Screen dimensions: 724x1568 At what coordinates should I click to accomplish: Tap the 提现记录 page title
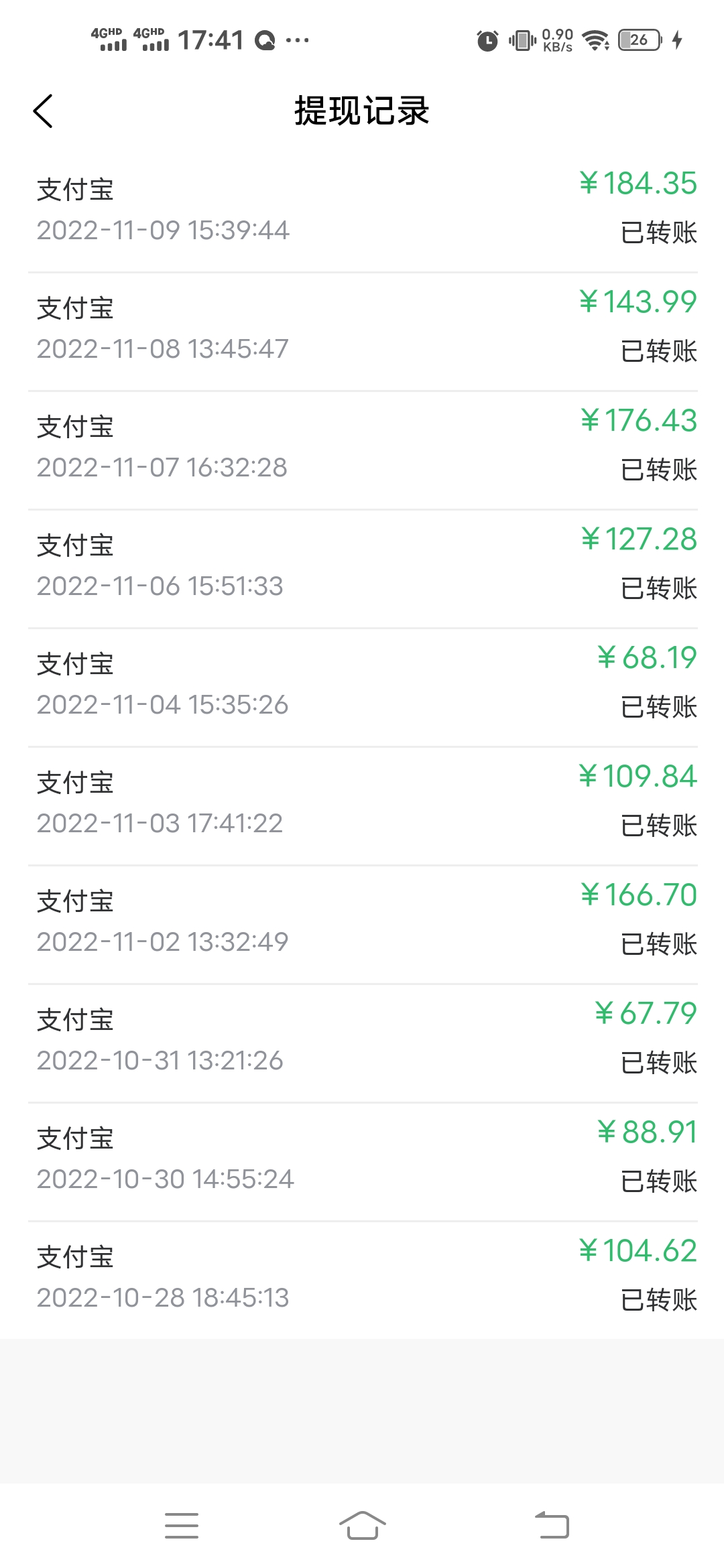coord(362,111)
